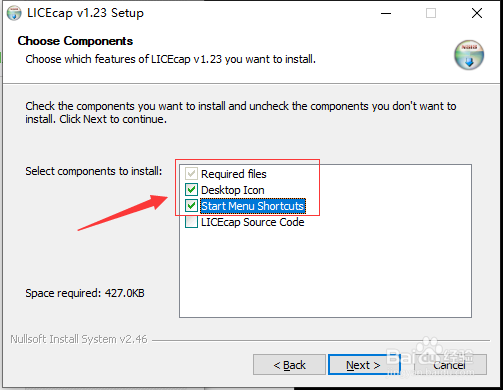
Task: Click the NSIS logo in the header
Action: click(x=469, y=55)
